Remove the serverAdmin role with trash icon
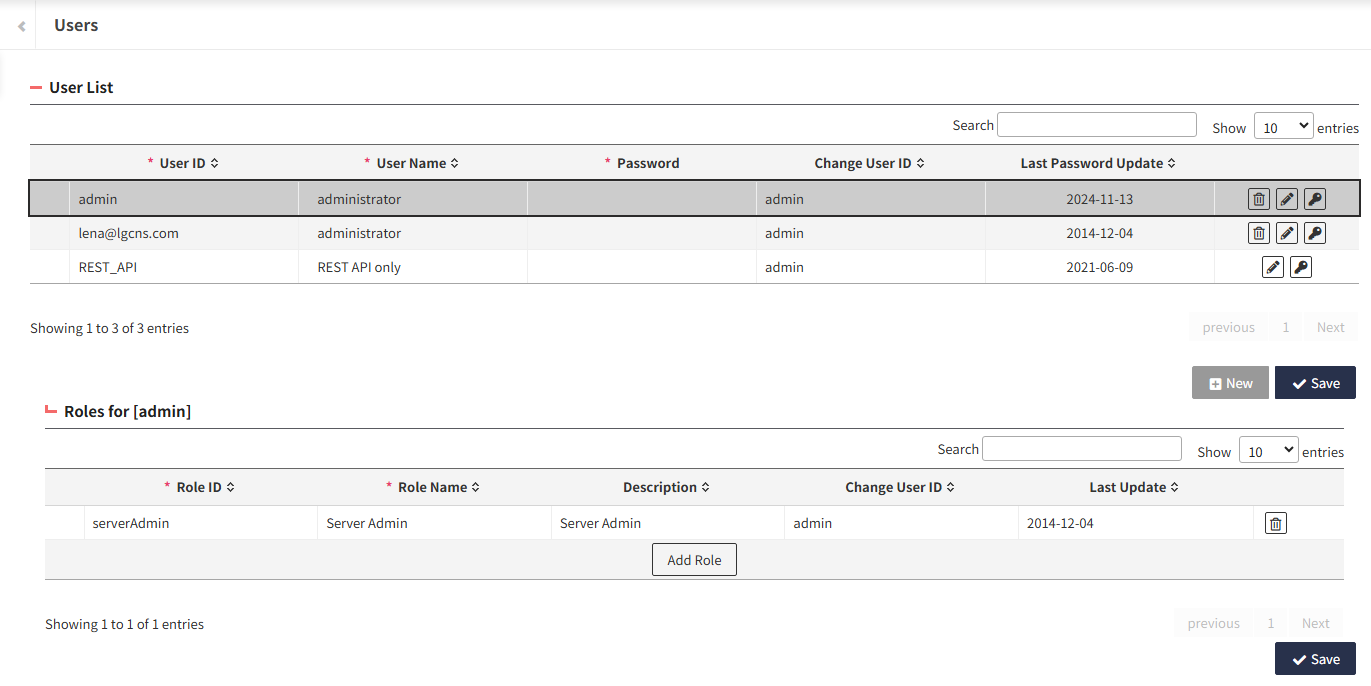 point(1275,523)
